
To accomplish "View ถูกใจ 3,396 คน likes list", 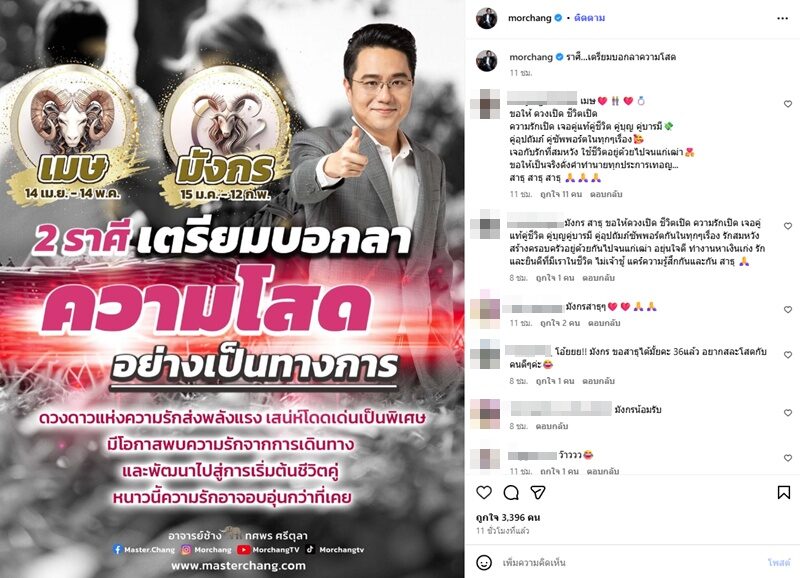I will [508, 517].
